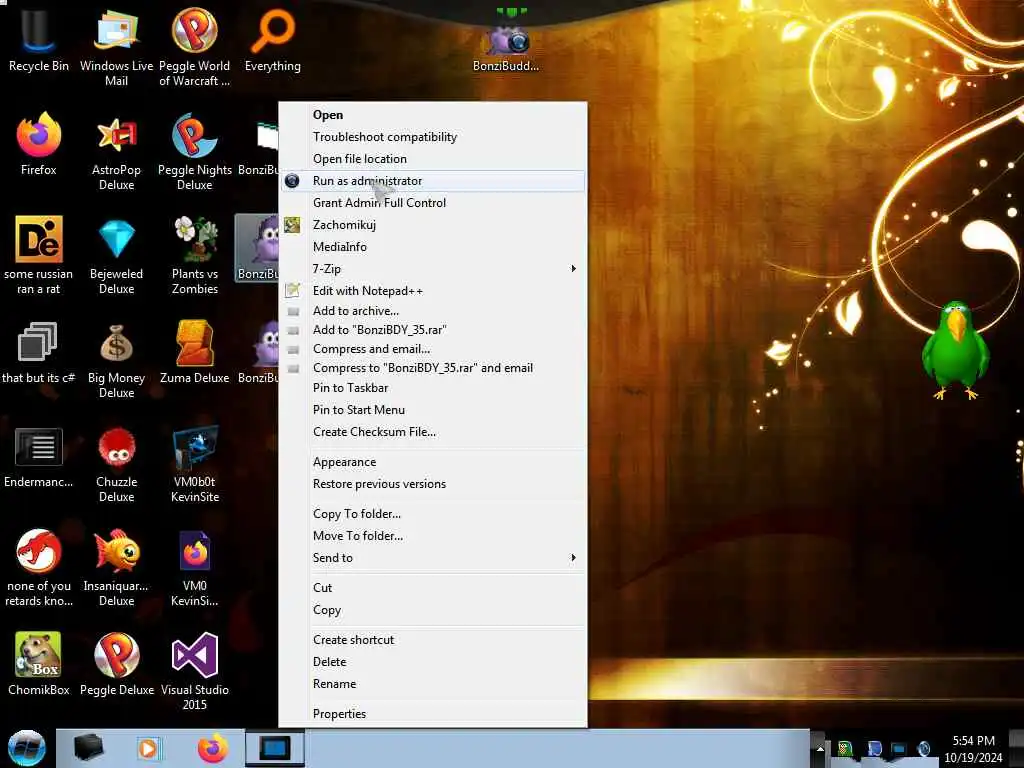
Task: Click the taskbar clock showing 5:54 PM
Action: click(973, 749)
